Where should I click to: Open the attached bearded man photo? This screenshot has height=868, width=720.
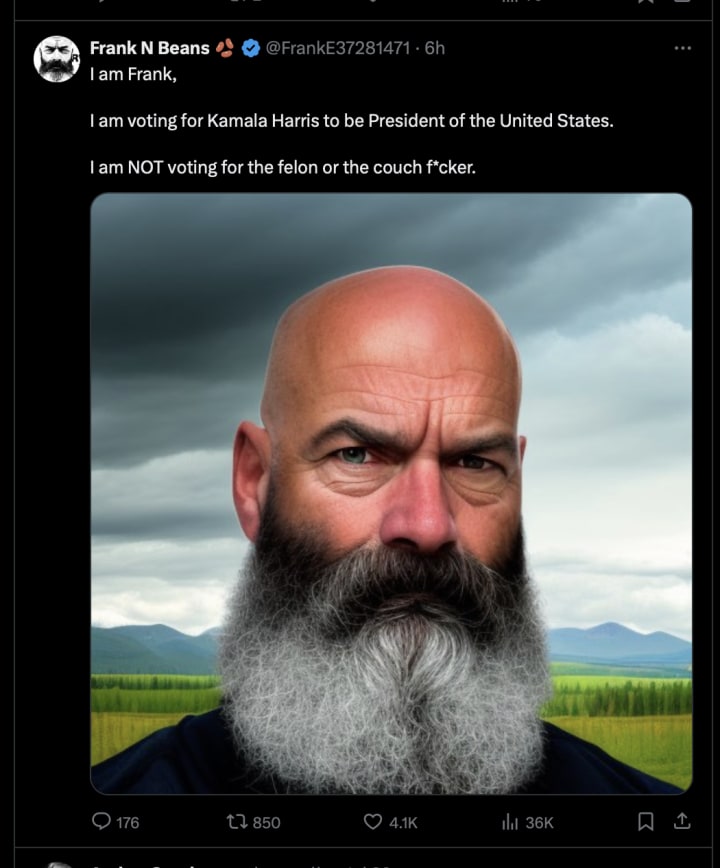(391, 493)
